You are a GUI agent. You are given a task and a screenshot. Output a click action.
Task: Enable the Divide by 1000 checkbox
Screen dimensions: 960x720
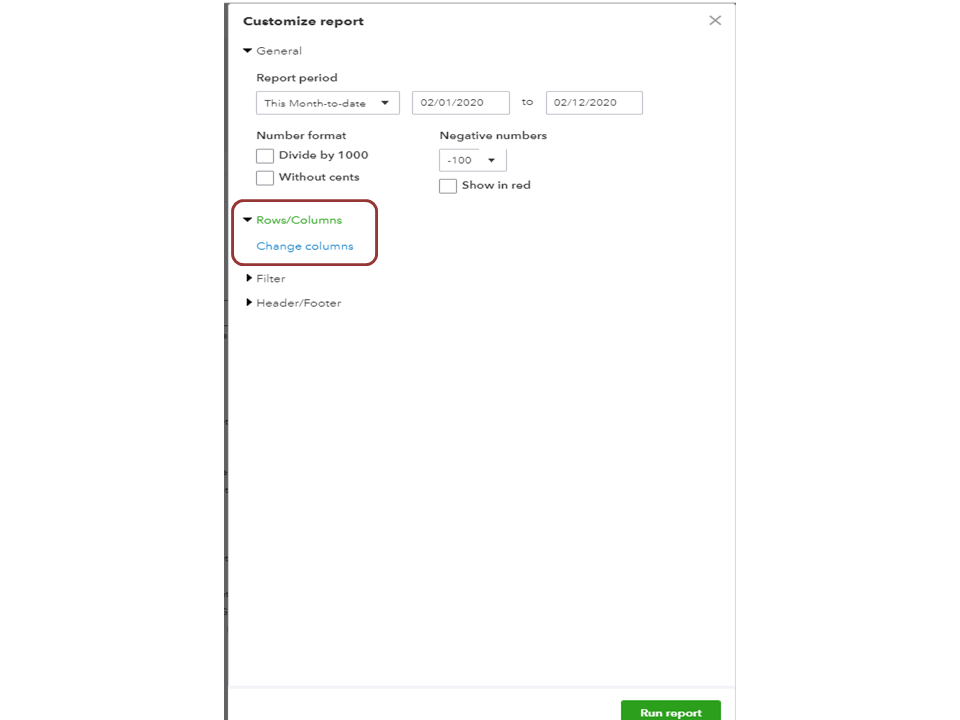[x=265, y=156]
